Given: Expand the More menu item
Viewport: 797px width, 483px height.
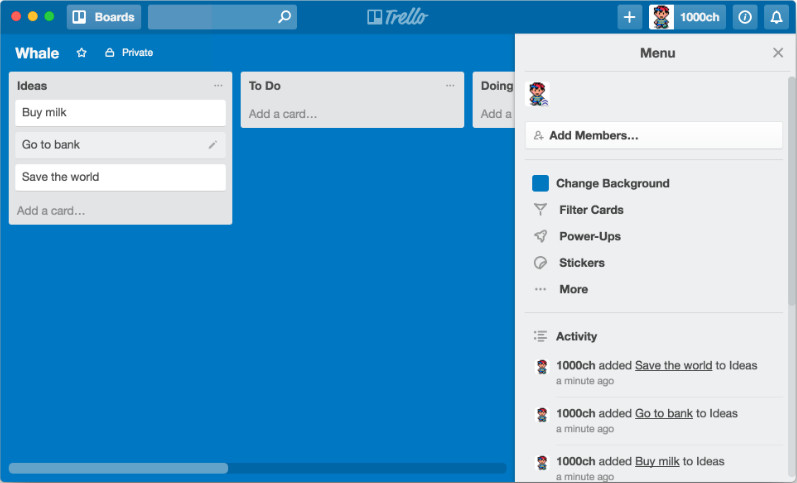Looking at the screenshot, I should tap(573, 289).
